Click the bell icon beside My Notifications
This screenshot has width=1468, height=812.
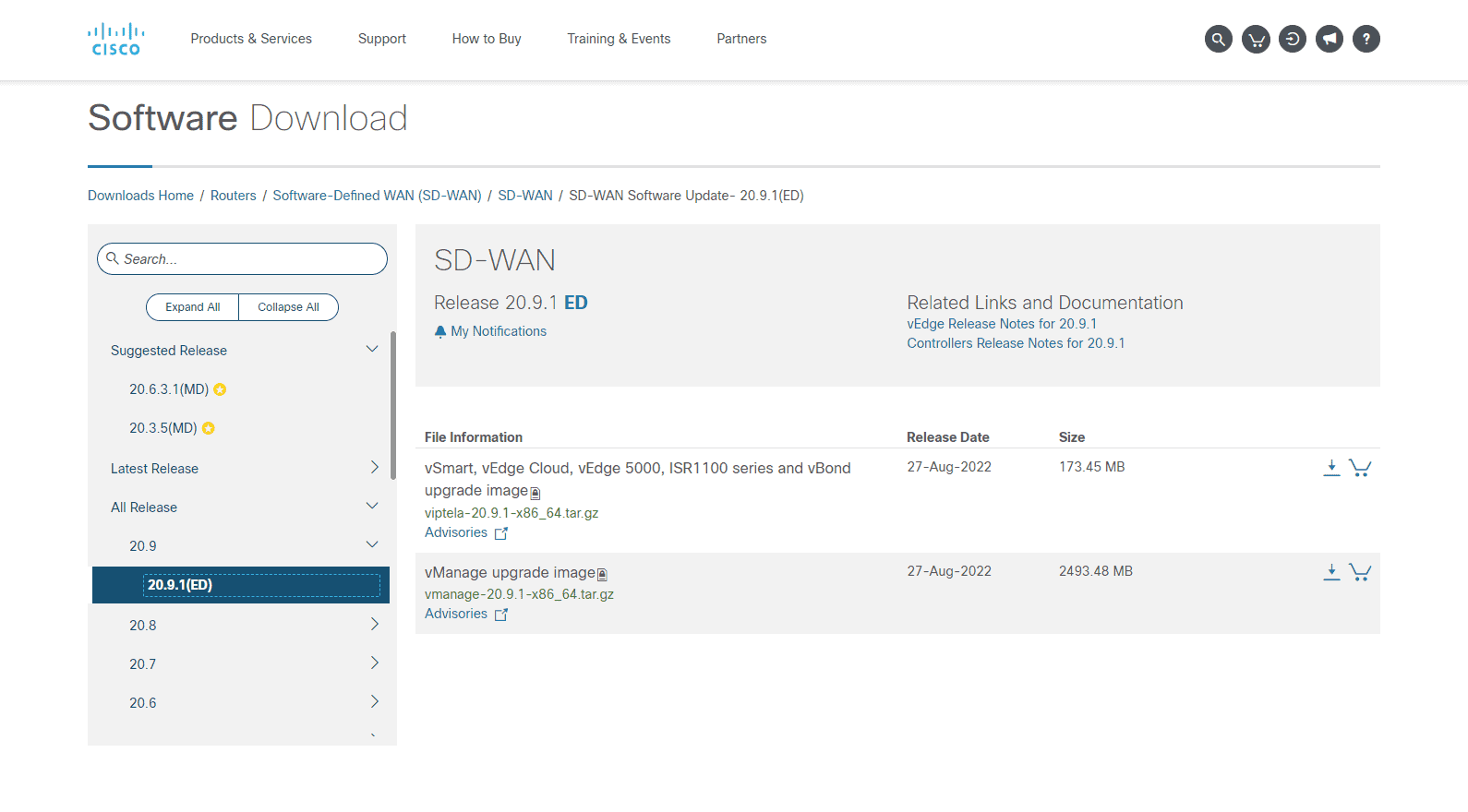coord(440,331)
